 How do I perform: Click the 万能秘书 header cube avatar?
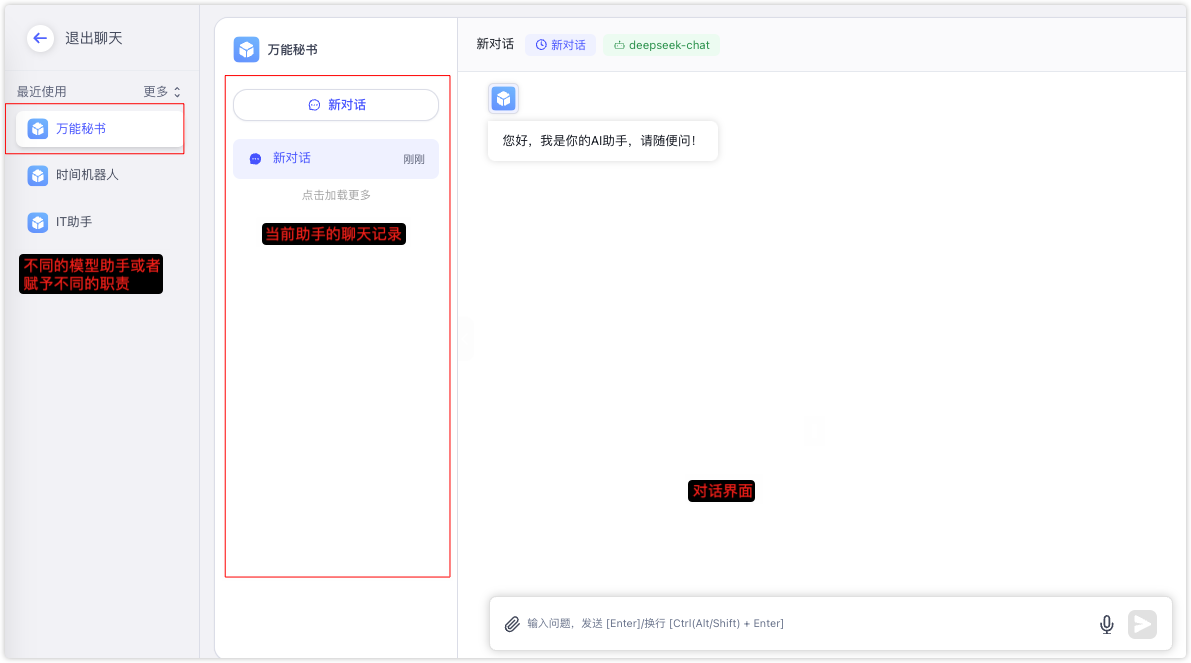(246, 49)
